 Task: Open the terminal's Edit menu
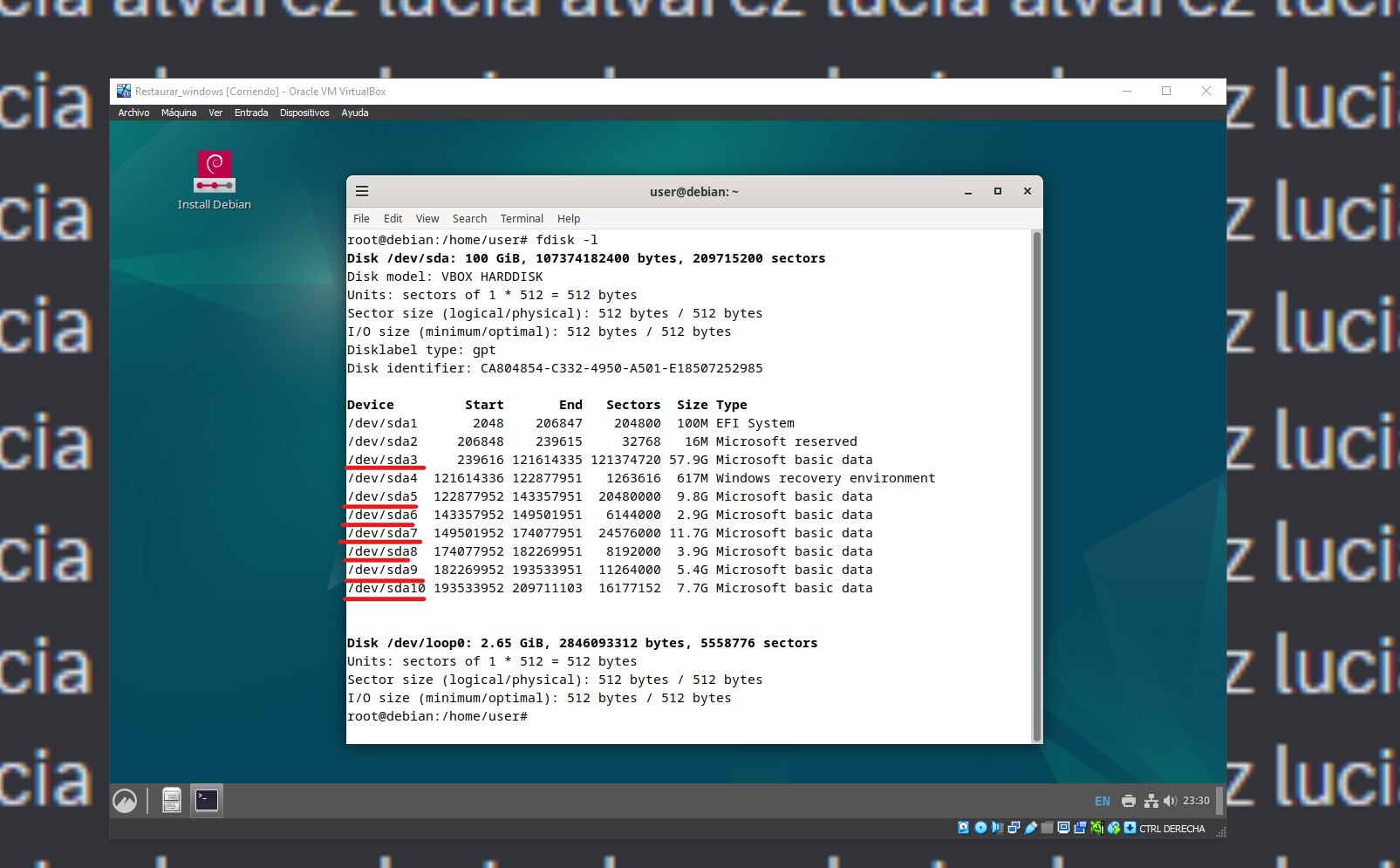coord(393,219)
